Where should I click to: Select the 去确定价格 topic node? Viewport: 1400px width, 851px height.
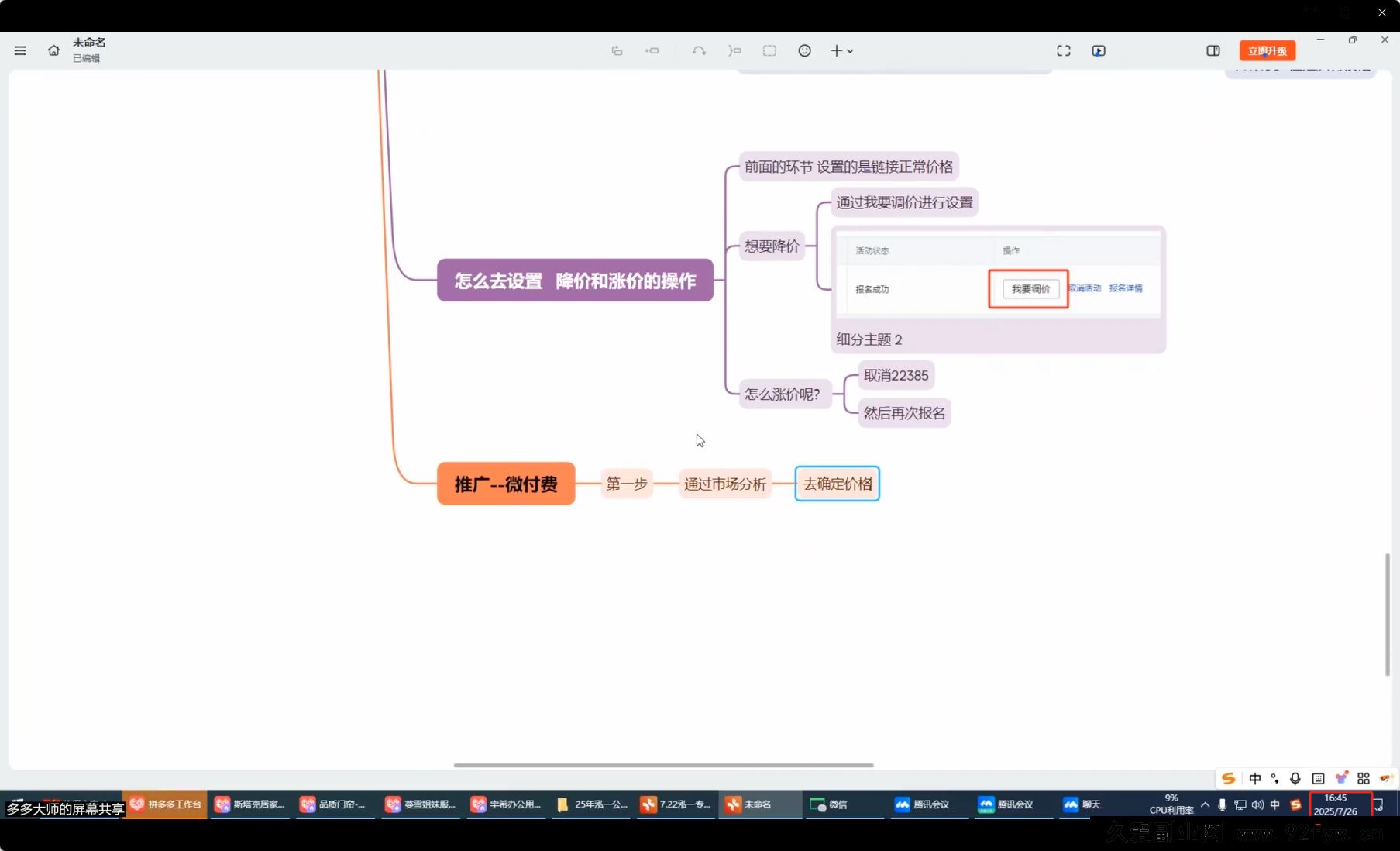coord(837,484)
